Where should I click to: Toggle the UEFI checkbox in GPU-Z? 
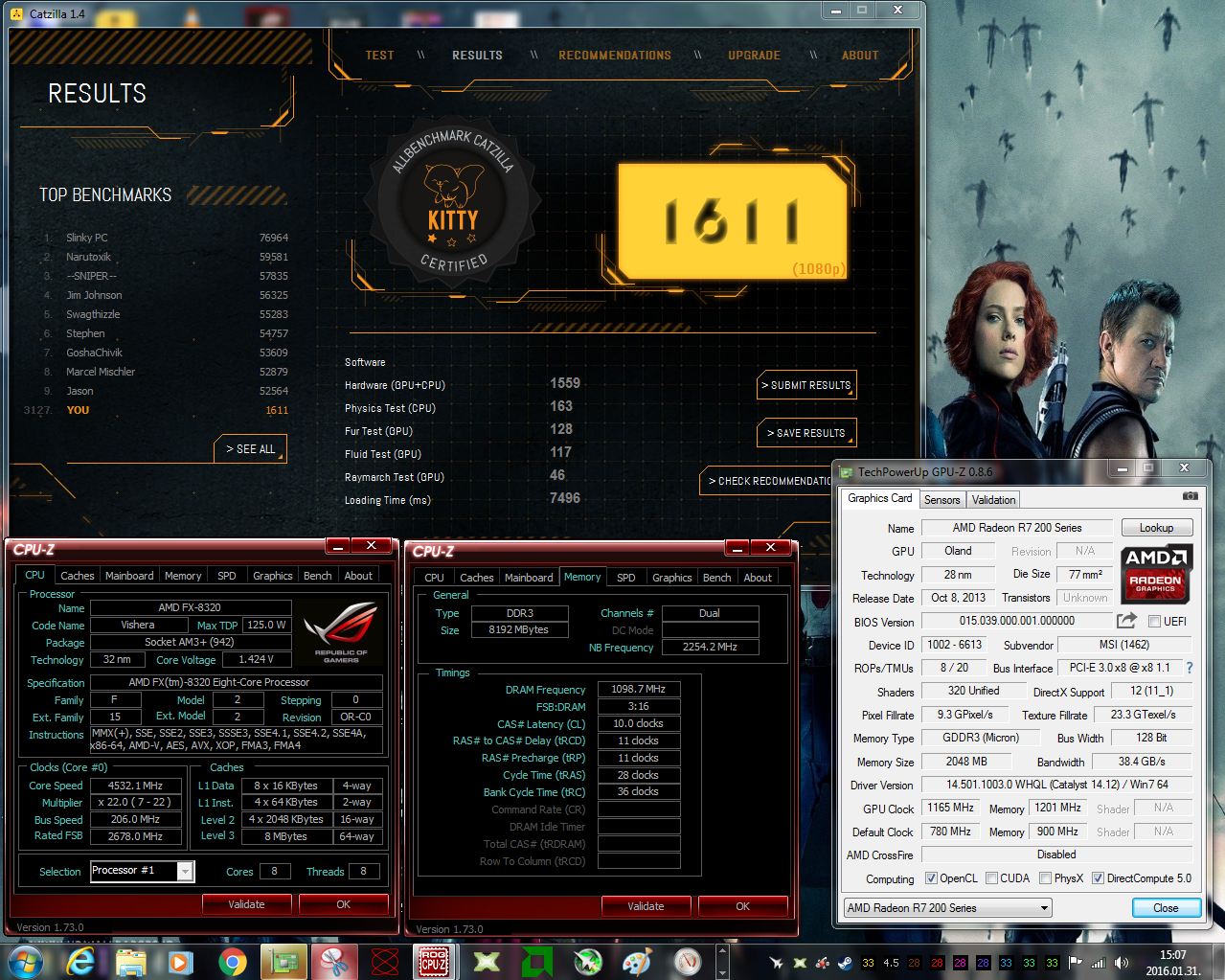1154,621
